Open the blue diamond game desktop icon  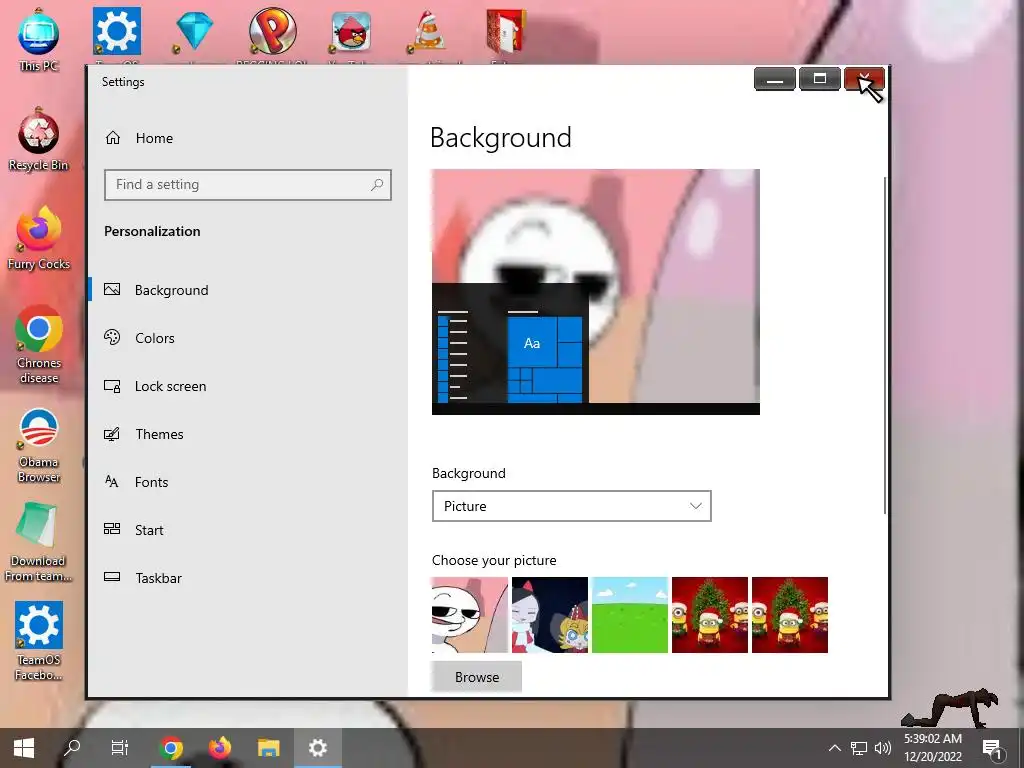point(195,31)
